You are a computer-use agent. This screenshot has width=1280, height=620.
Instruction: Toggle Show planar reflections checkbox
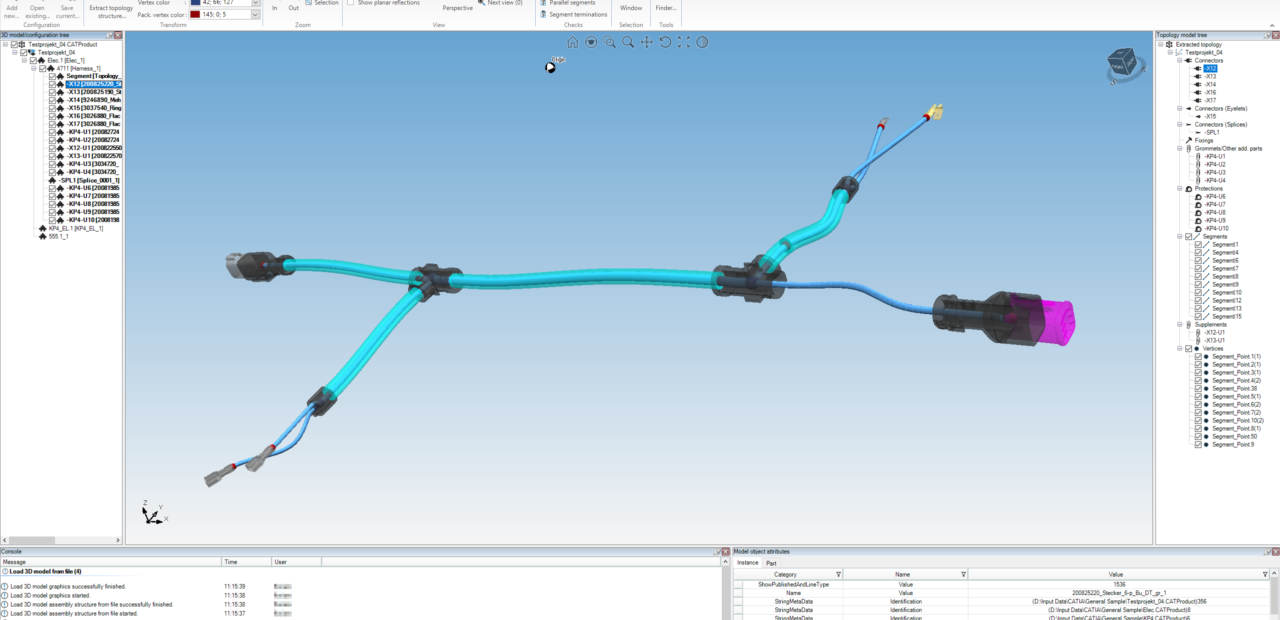coord(351,3)
